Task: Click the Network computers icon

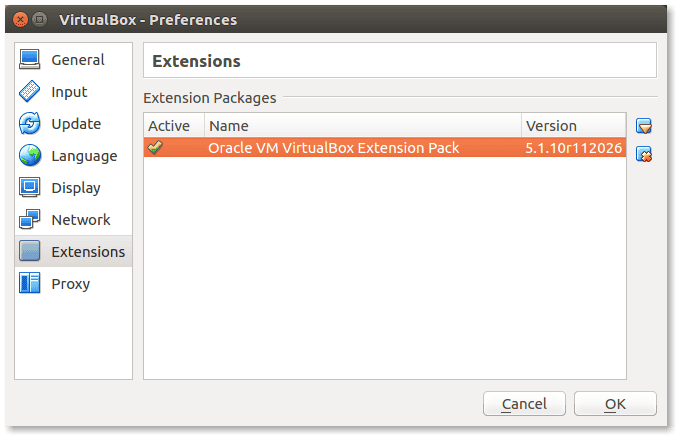Action: (29, 219)
